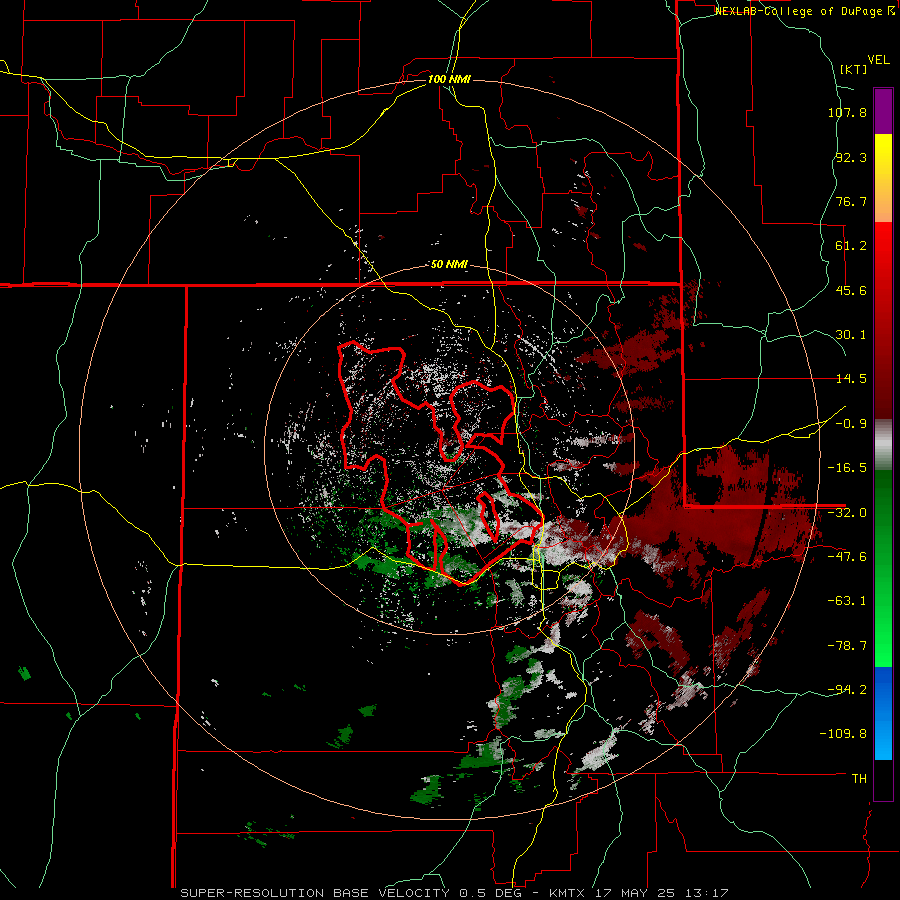900x900 pixels.
Task: Click the -94.2 velocity scale value
Action: click(847, 689)
